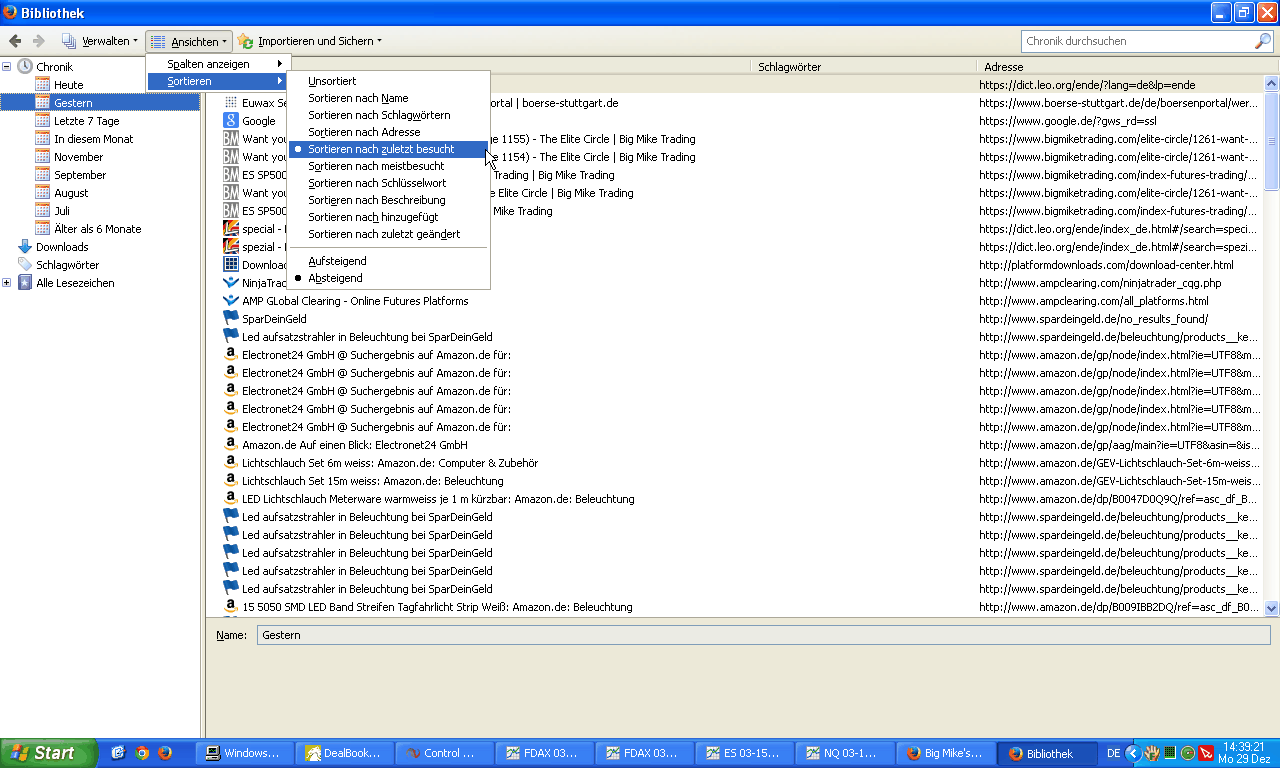This screenshot has height=768, width=1280.
Task: Select the platformdownloads.com download-center address
Action: coord(1106,265)
